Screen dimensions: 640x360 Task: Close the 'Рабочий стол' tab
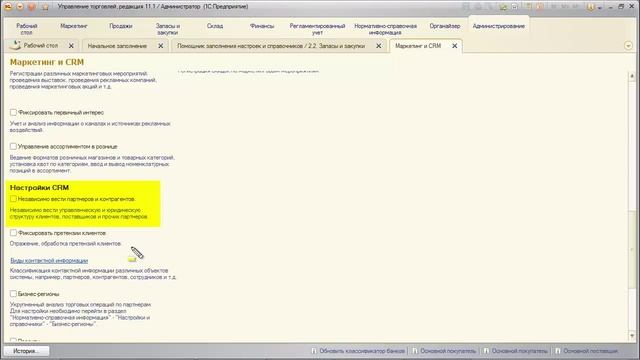point(71,46)
